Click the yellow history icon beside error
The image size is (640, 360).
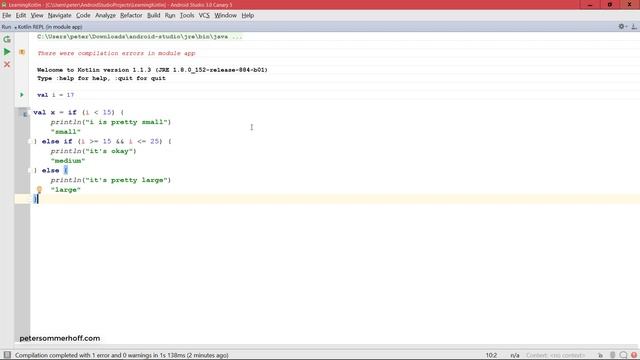click(22, 52)
